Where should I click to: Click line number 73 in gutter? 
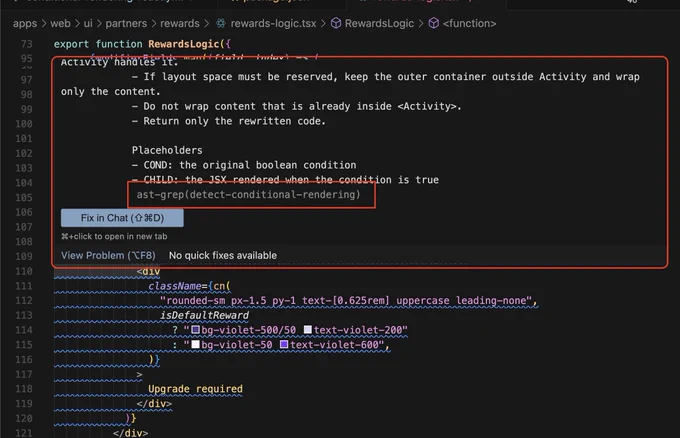click(26, 44)
